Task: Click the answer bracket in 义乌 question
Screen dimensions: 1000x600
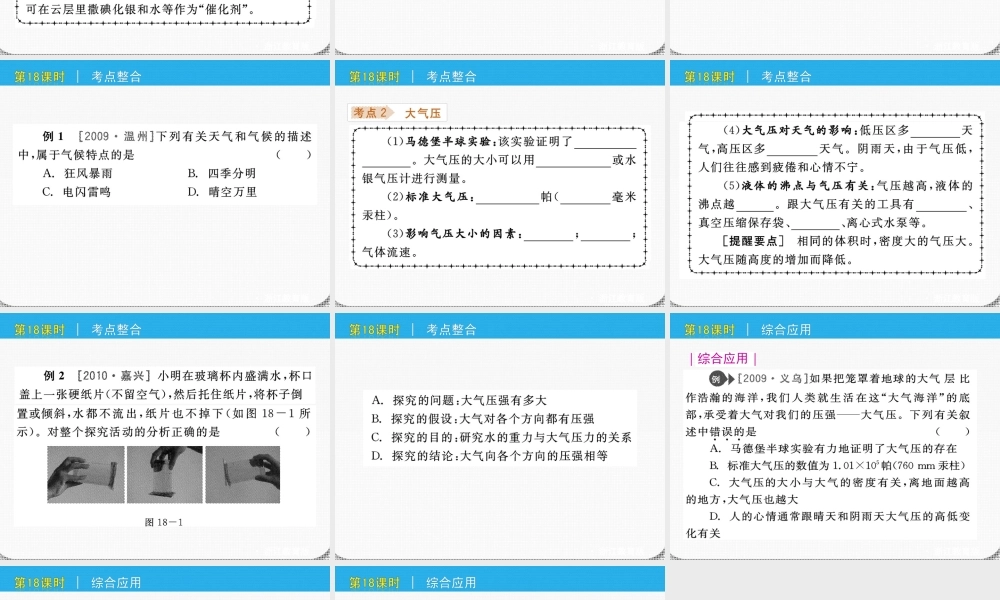Action: point(953,432)
